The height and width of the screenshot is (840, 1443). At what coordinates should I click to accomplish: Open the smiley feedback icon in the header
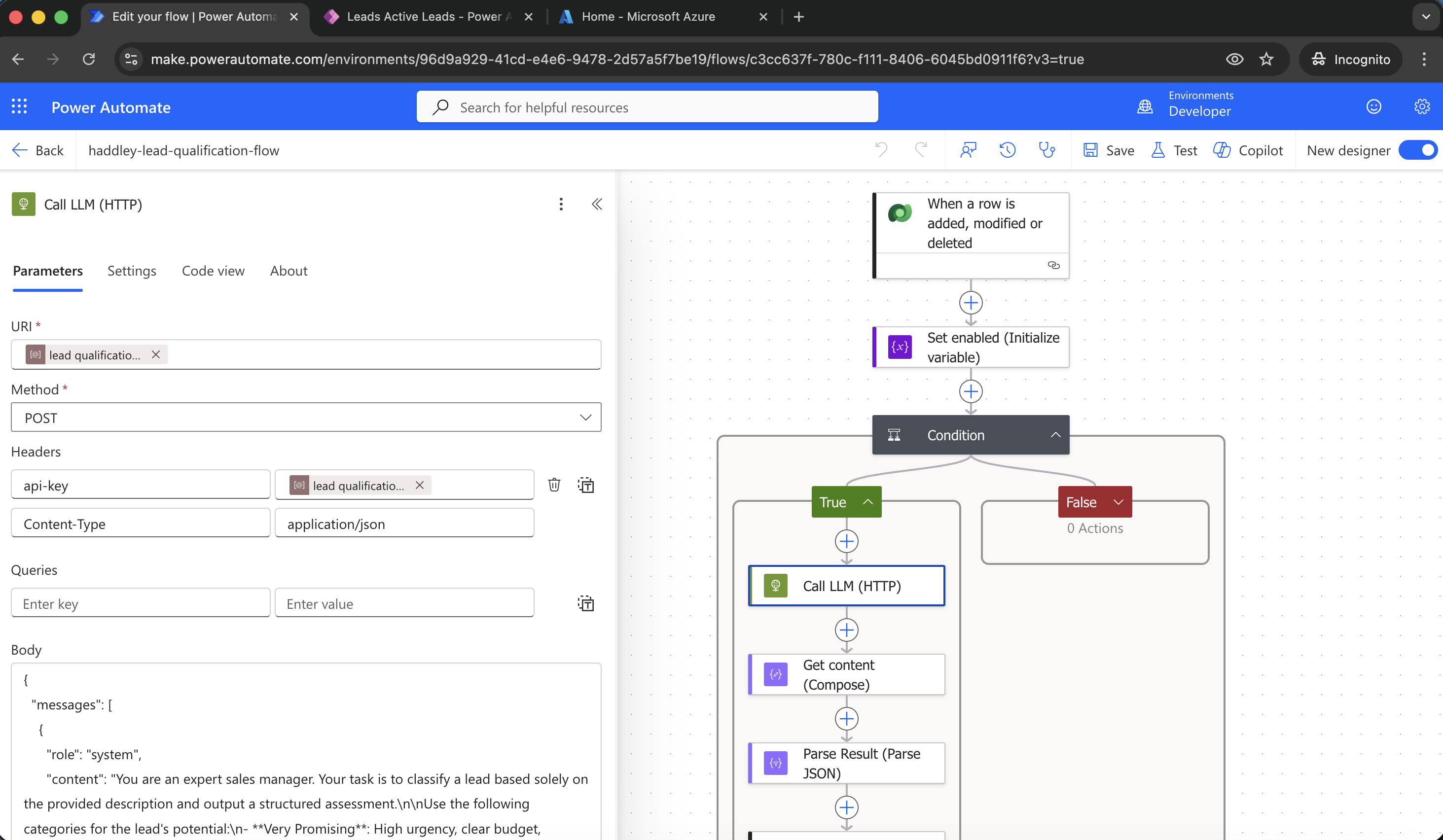1374,107
